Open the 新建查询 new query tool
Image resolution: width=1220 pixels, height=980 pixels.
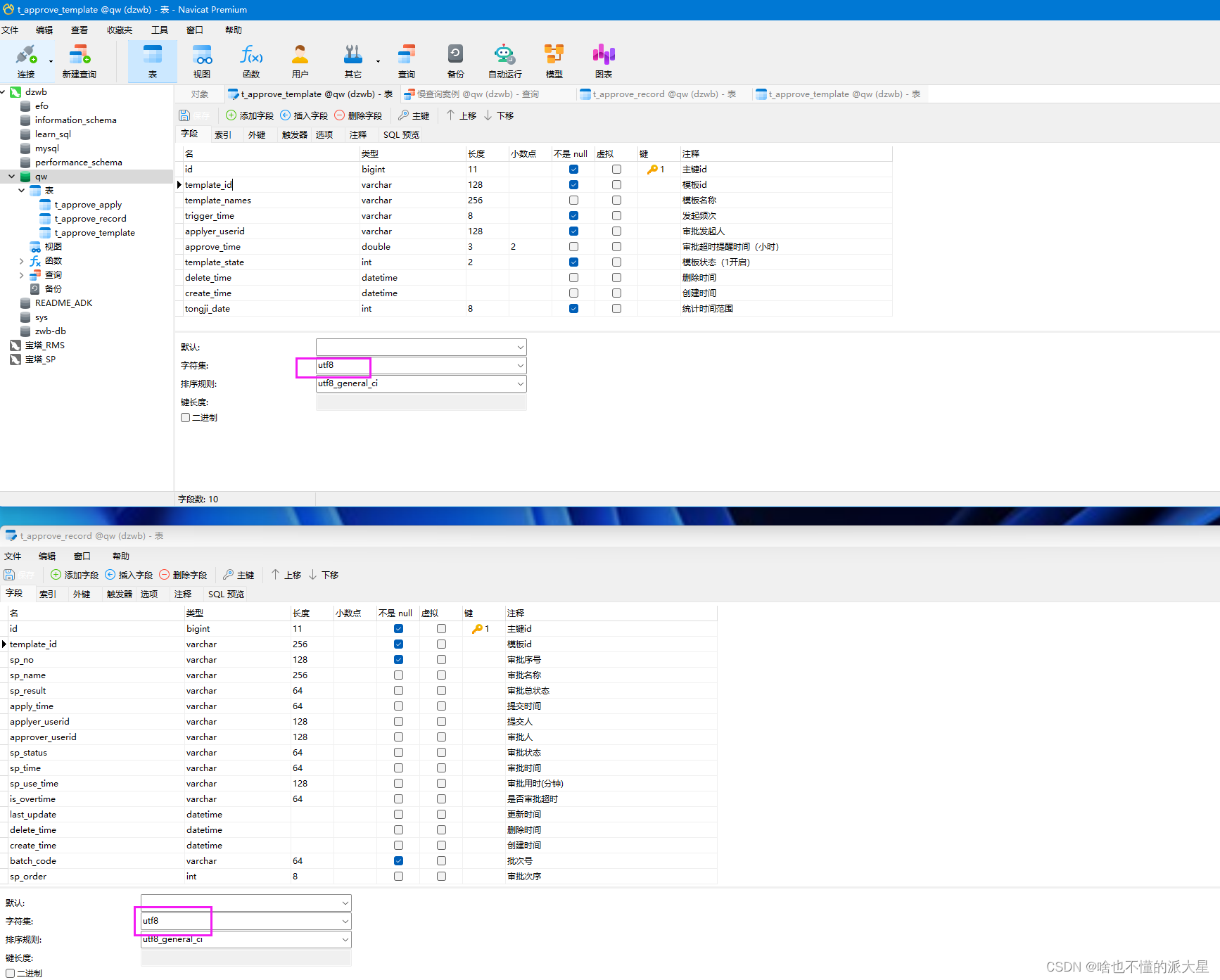(x=79, y=62)
